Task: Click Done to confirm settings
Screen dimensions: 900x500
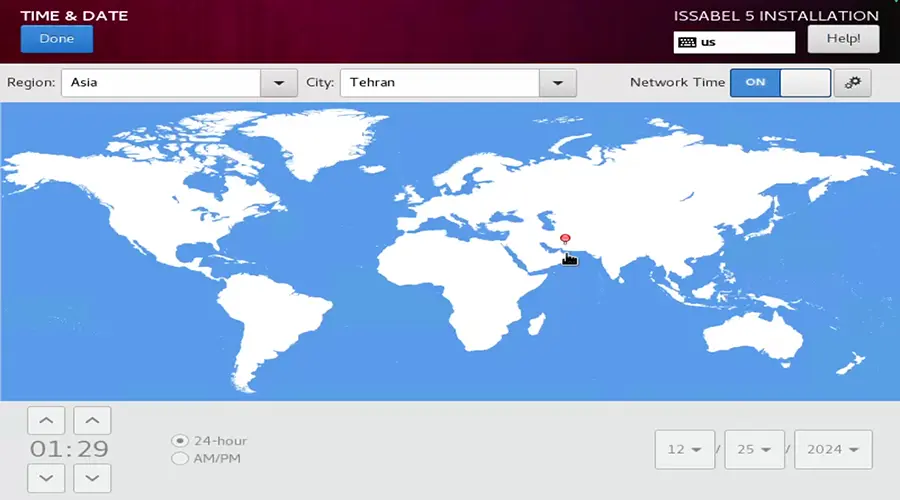Action: 57,39
